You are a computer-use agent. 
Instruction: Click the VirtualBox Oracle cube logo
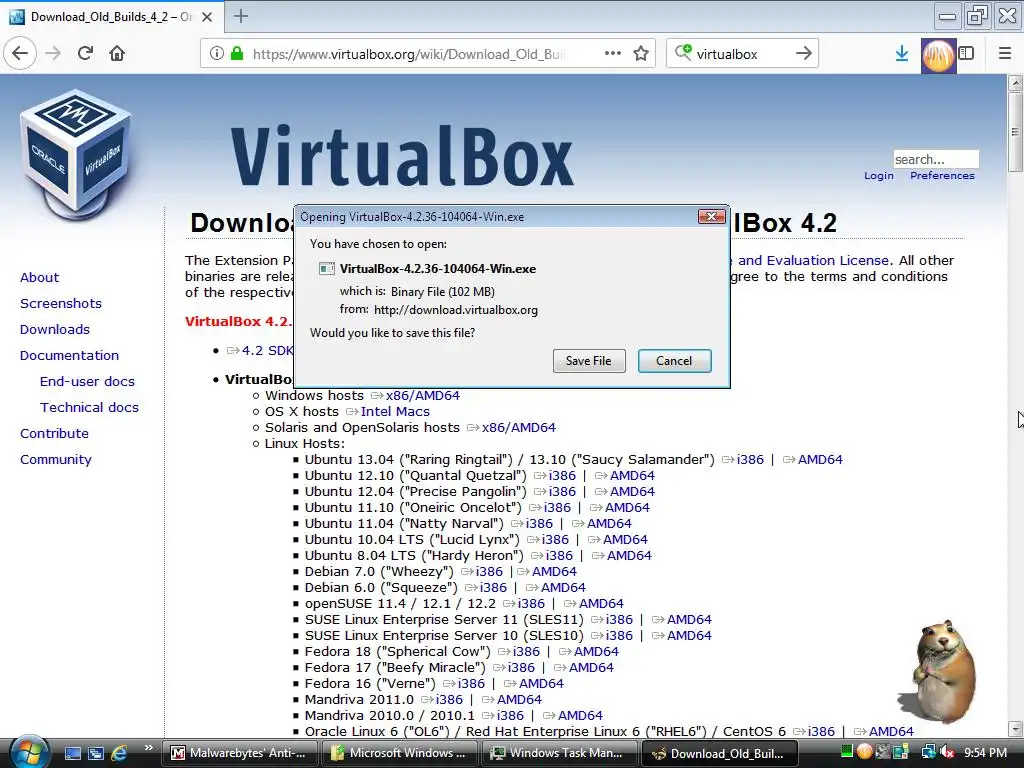[76, 154]
